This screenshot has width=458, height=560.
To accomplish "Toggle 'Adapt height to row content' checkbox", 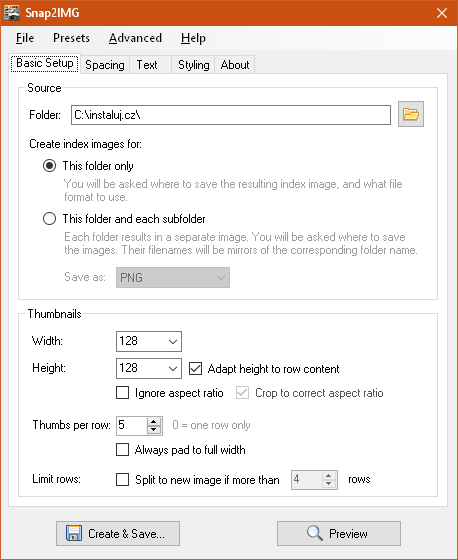I will (195, 369).
